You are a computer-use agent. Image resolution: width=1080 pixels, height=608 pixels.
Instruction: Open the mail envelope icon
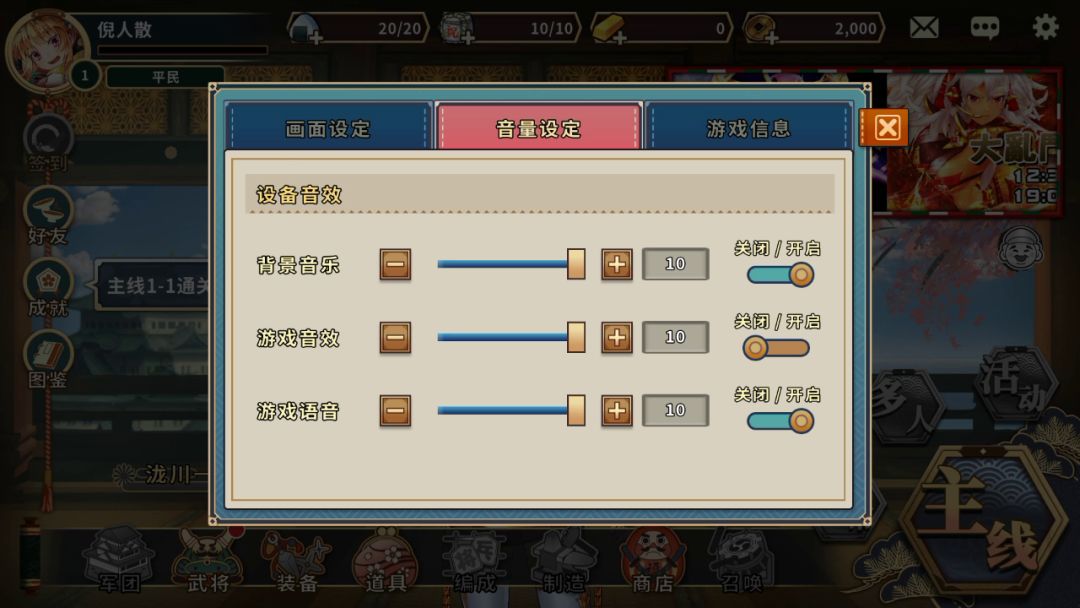924,28
